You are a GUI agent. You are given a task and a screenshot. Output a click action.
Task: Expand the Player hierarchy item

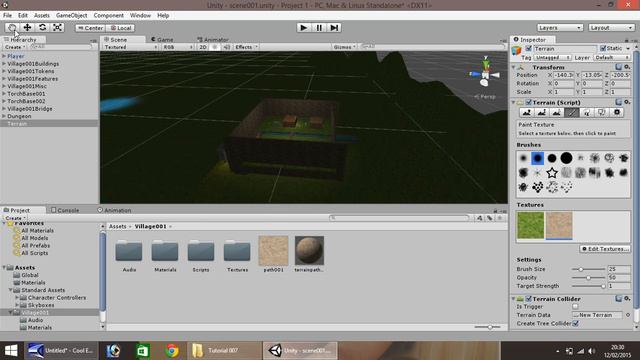[x=4, y=56]
